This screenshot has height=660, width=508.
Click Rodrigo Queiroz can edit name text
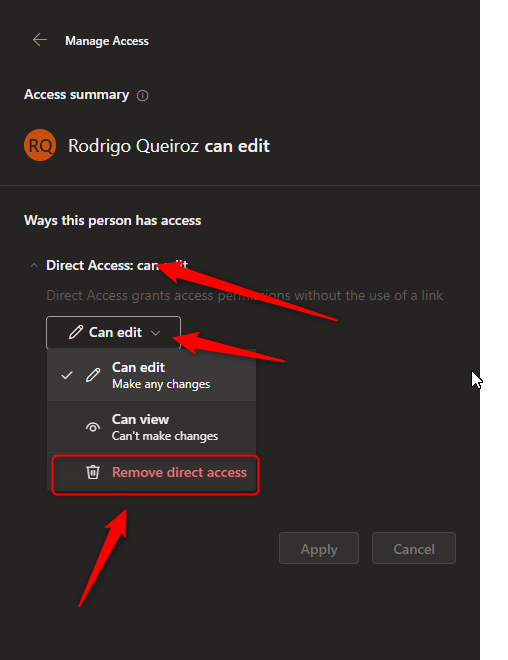pyautogui.click(x=169, y=146)
